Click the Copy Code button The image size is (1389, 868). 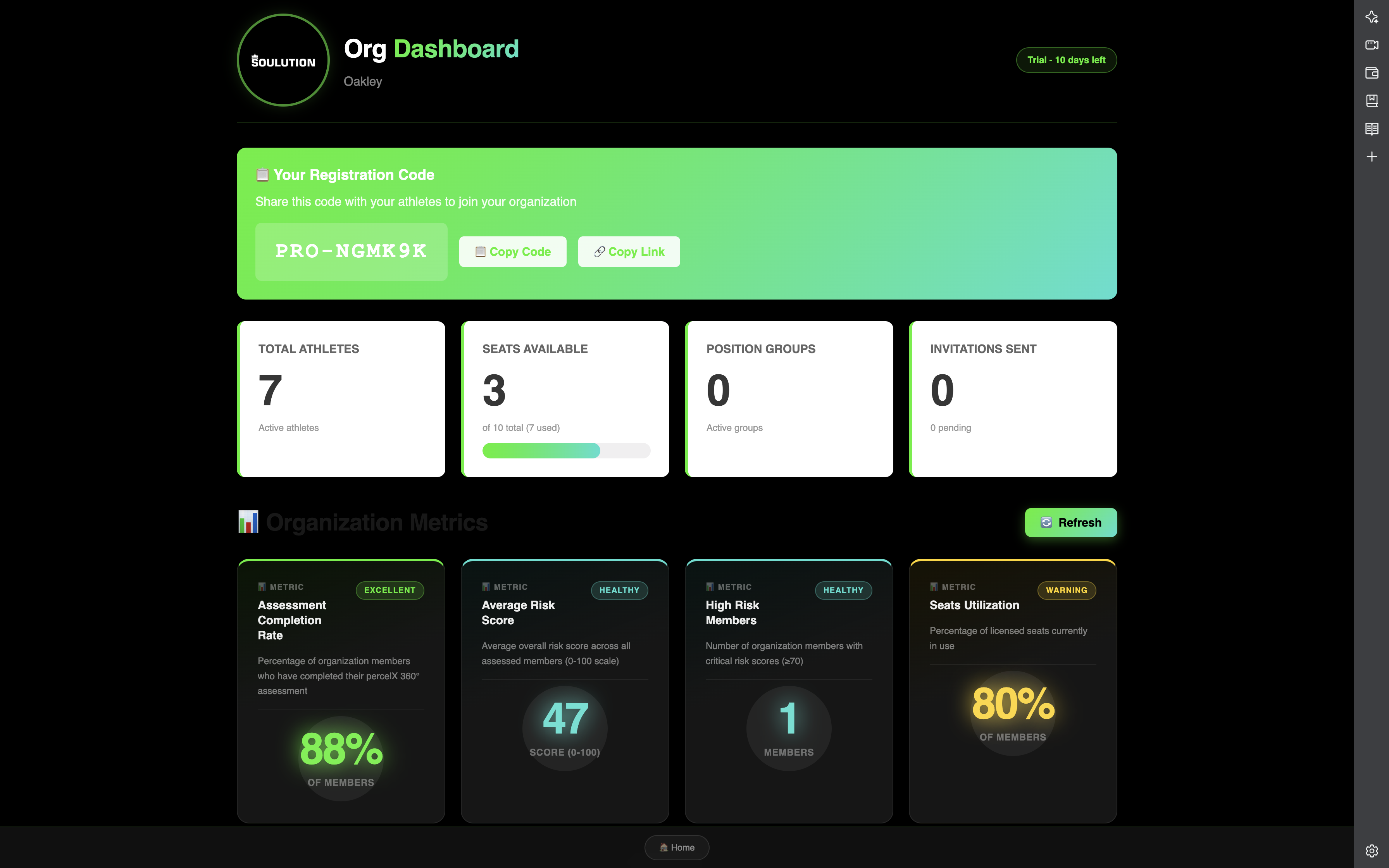point(513,251)
